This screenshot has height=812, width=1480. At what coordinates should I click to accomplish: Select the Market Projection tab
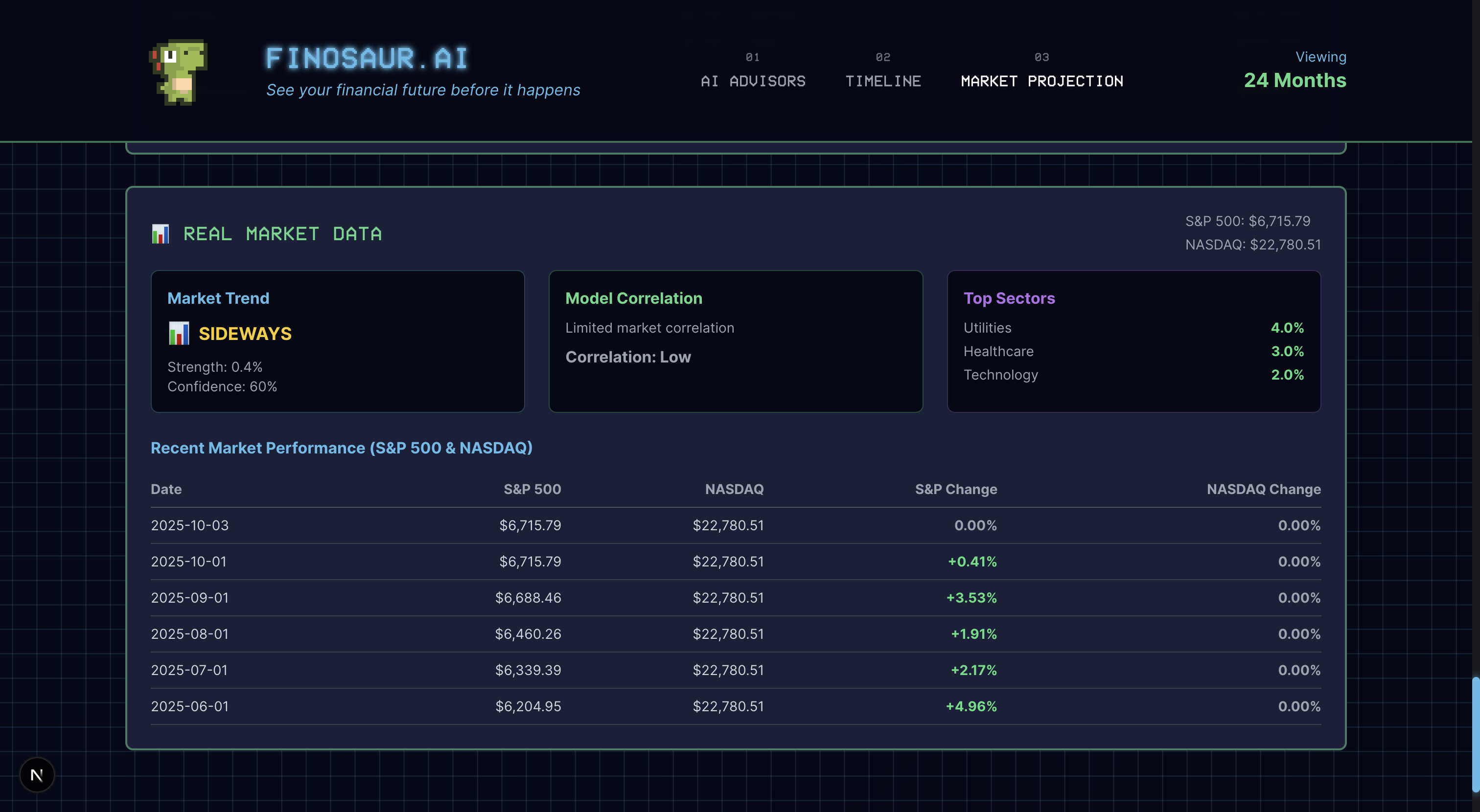click(x=1041, y=80)
